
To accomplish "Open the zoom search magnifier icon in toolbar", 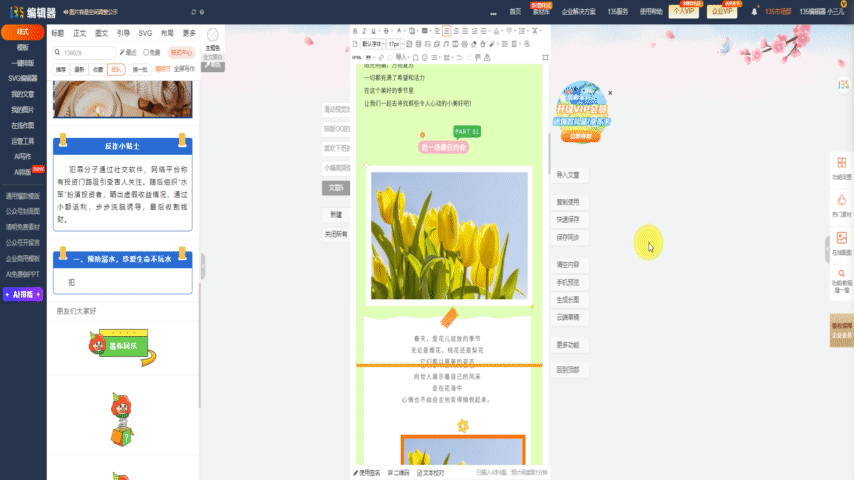I will 527,44.
